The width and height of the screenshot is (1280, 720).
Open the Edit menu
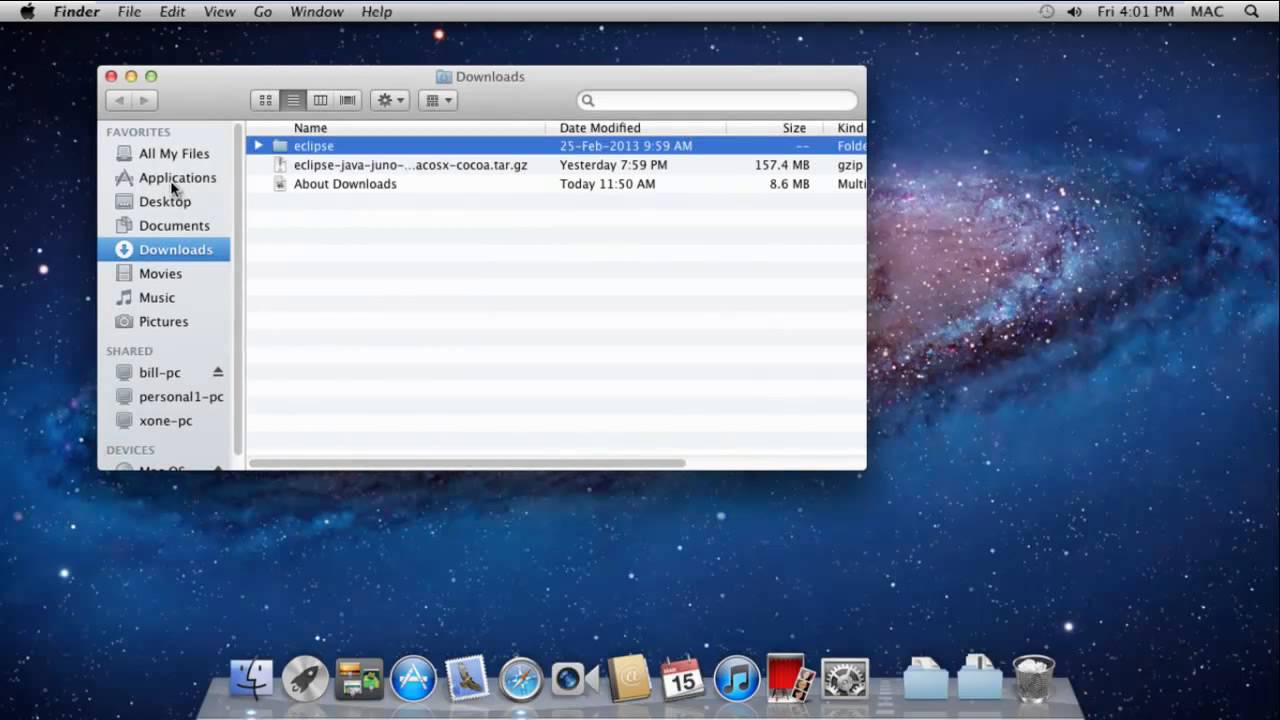pos(172,11)
